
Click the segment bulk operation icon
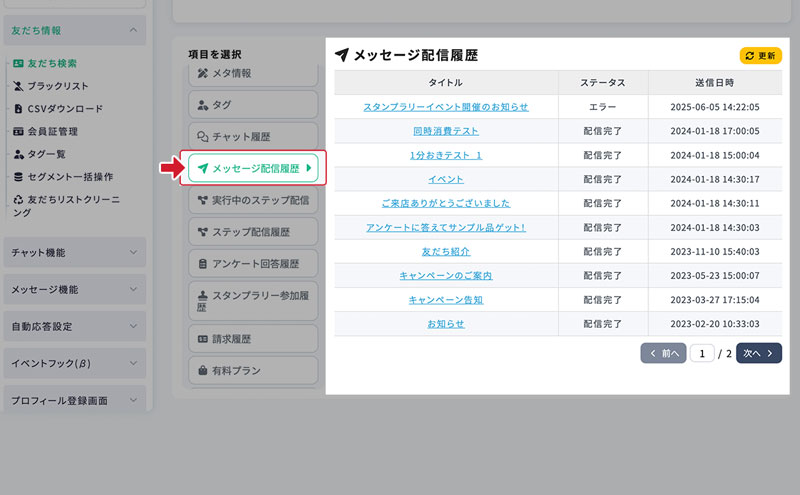coord(18,177)
